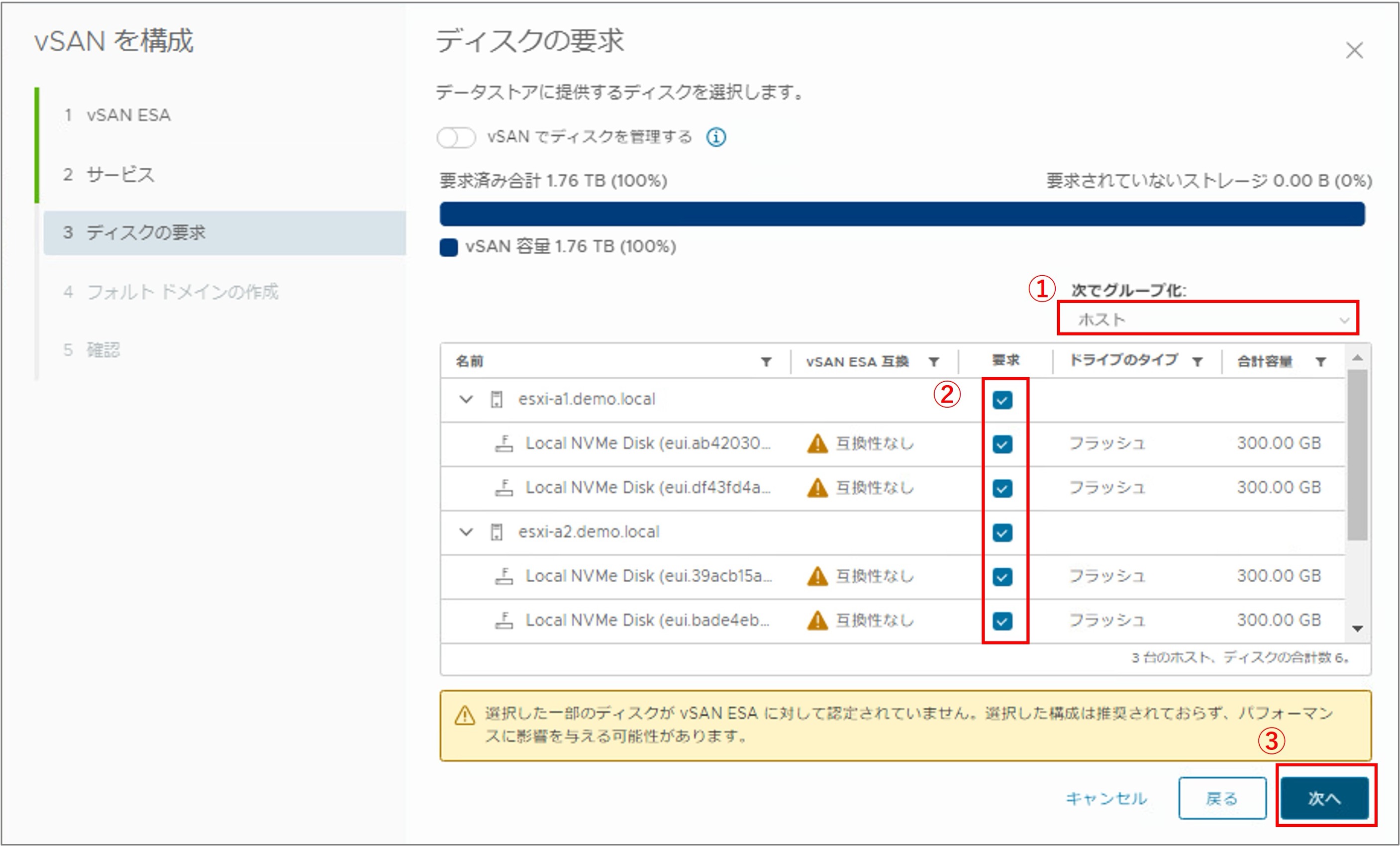Click the incompatibility warning icon for eui.bade4eb disk
Image resolution: width=1400 pixels, height=846 pixels.
(x=817, y=621)
